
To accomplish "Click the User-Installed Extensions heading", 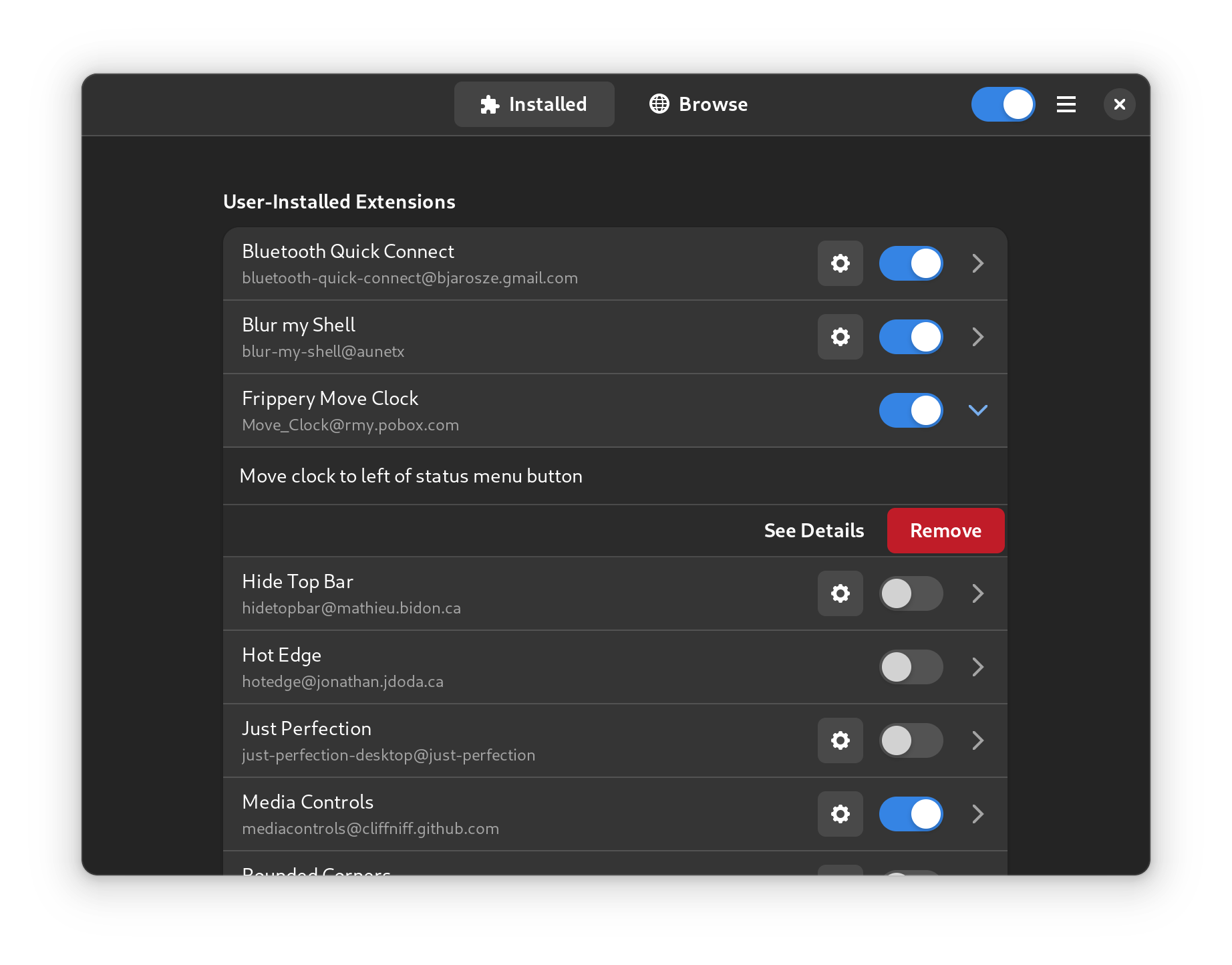I will [x=339, y=202].
